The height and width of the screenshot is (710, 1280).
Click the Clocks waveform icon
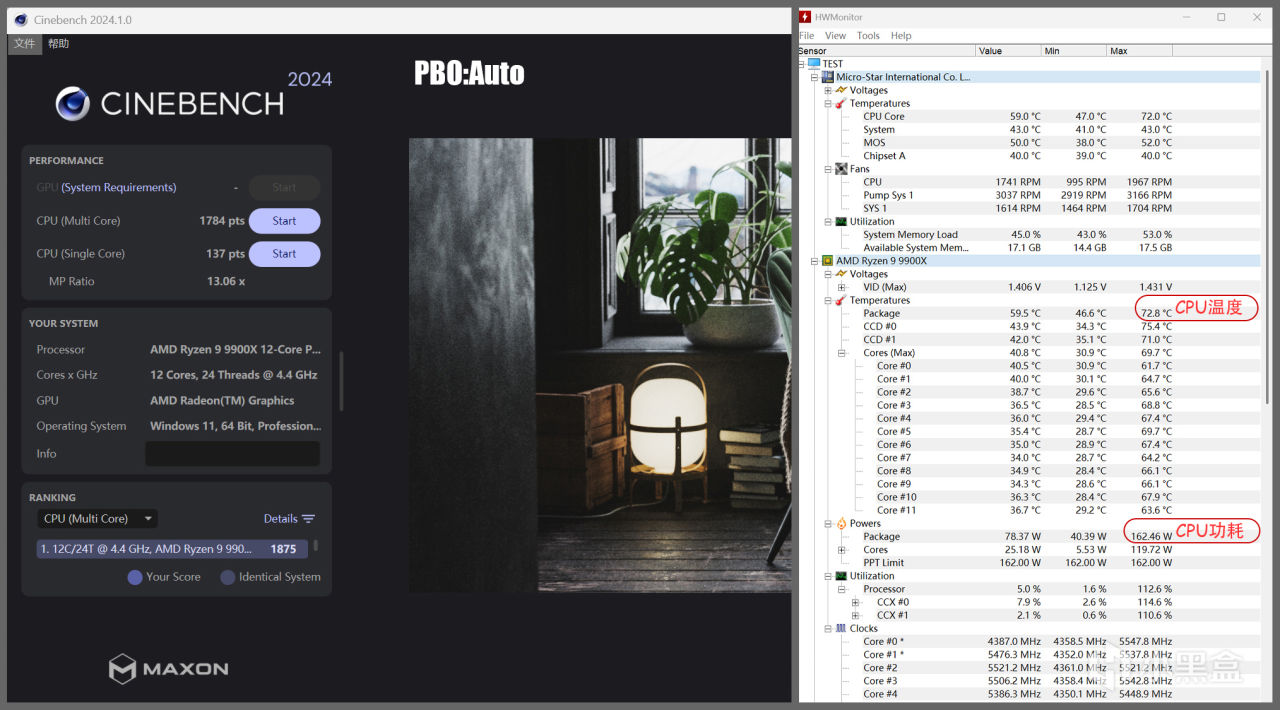[841, 628]
